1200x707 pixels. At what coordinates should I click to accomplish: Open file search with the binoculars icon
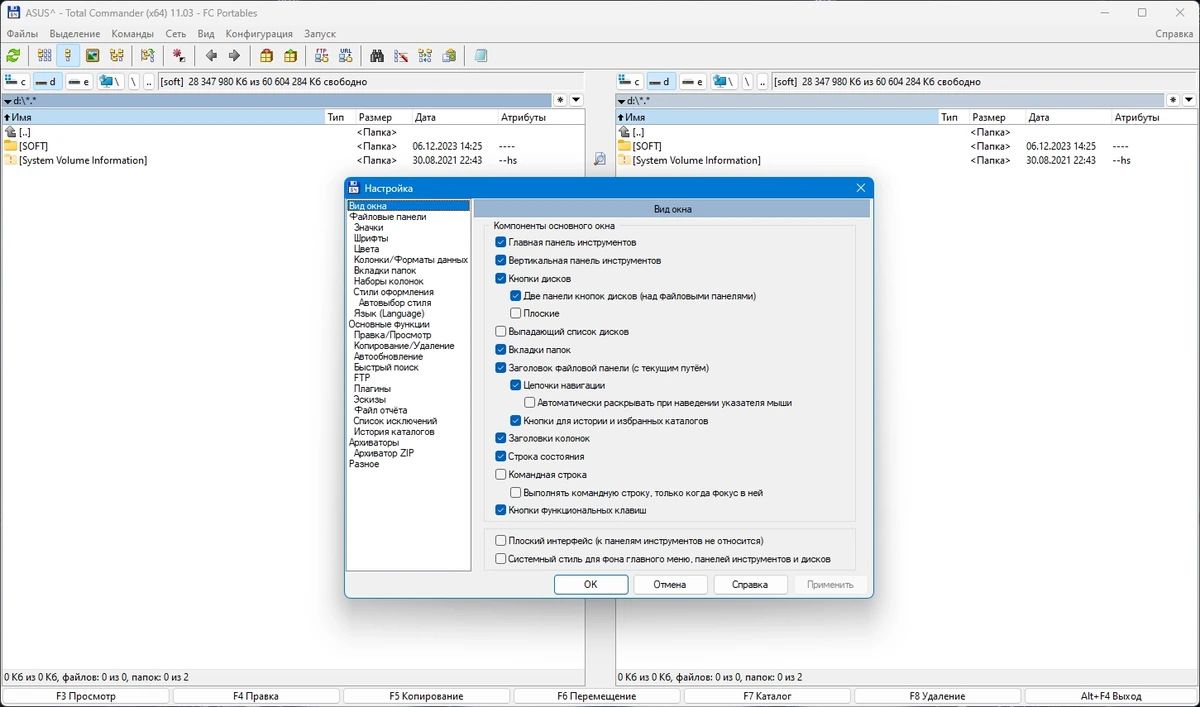tap(377, 56)
